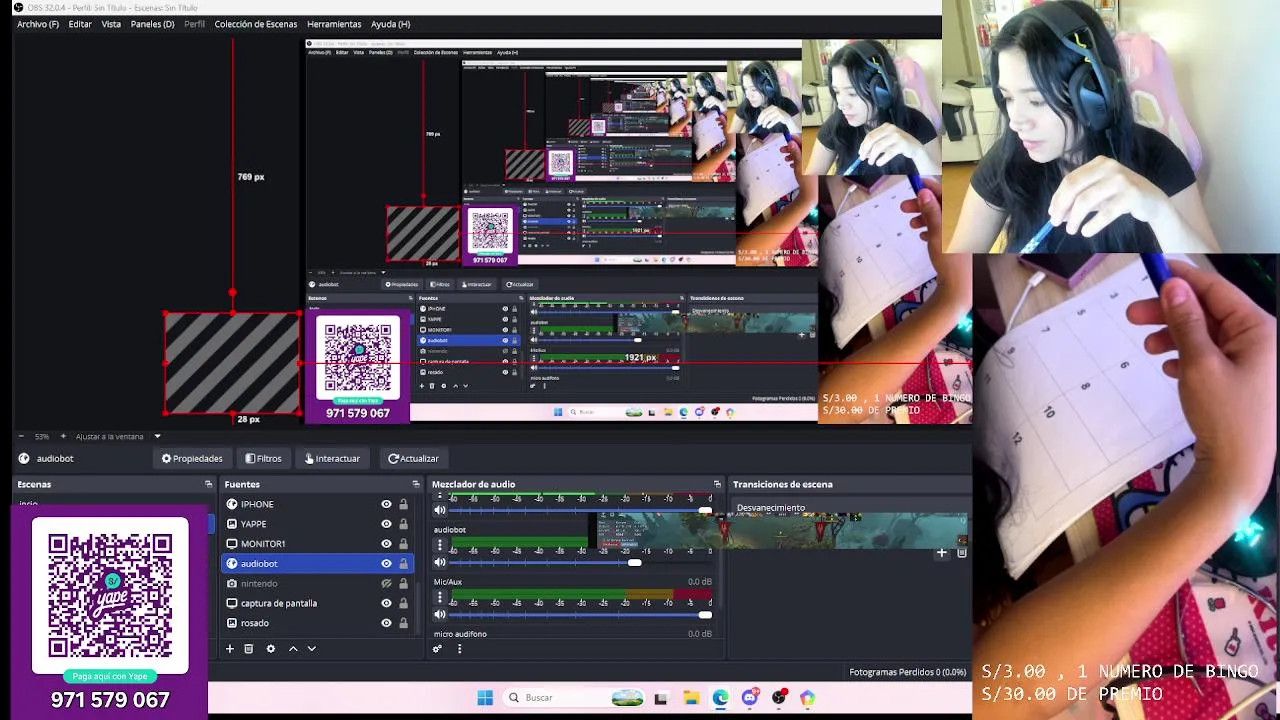This screenshot has height=720, width=1280.
Task: Hide the captura de pantalla source
Action: [386, 603]
